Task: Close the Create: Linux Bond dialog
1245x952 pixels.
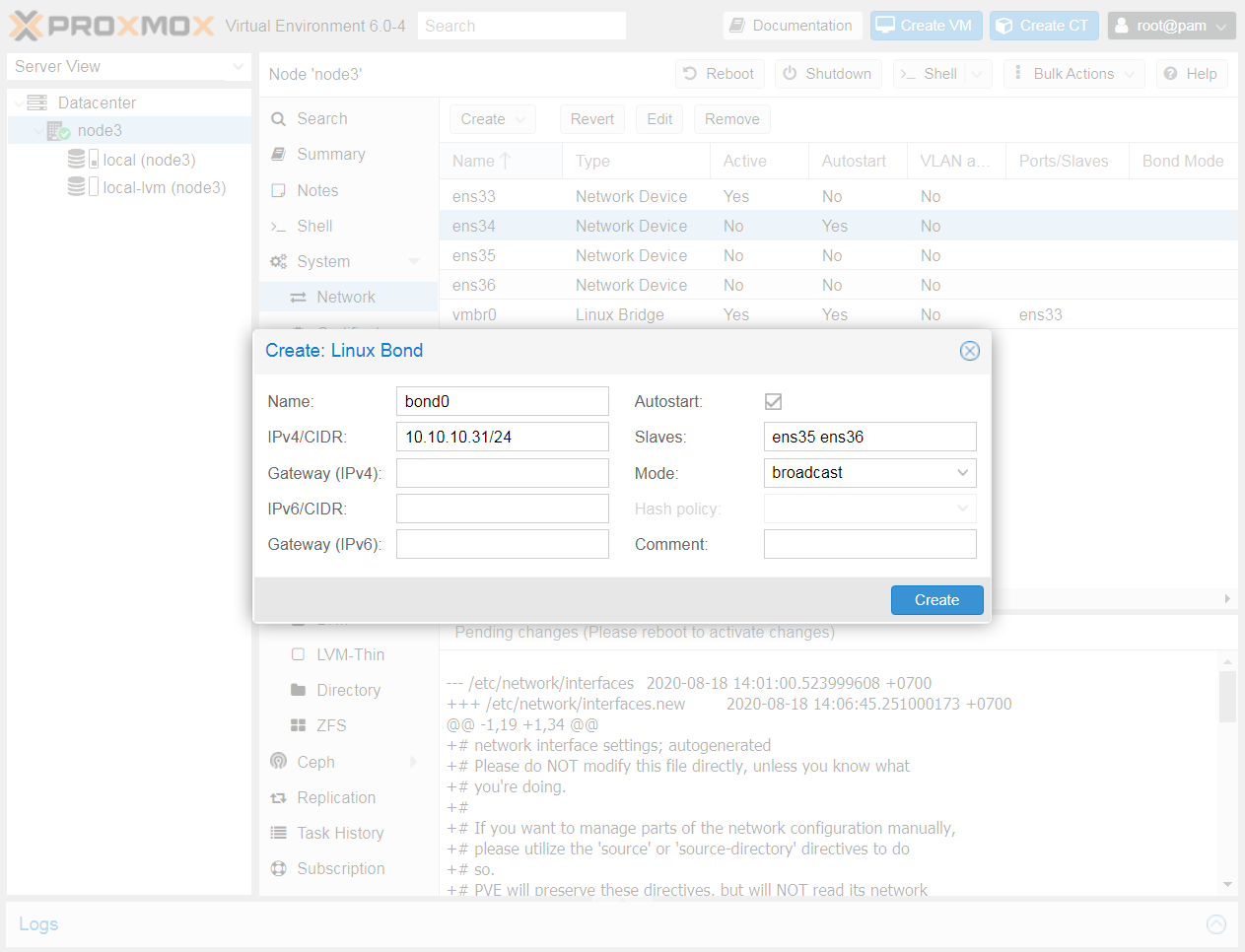Action: point(970,351)
